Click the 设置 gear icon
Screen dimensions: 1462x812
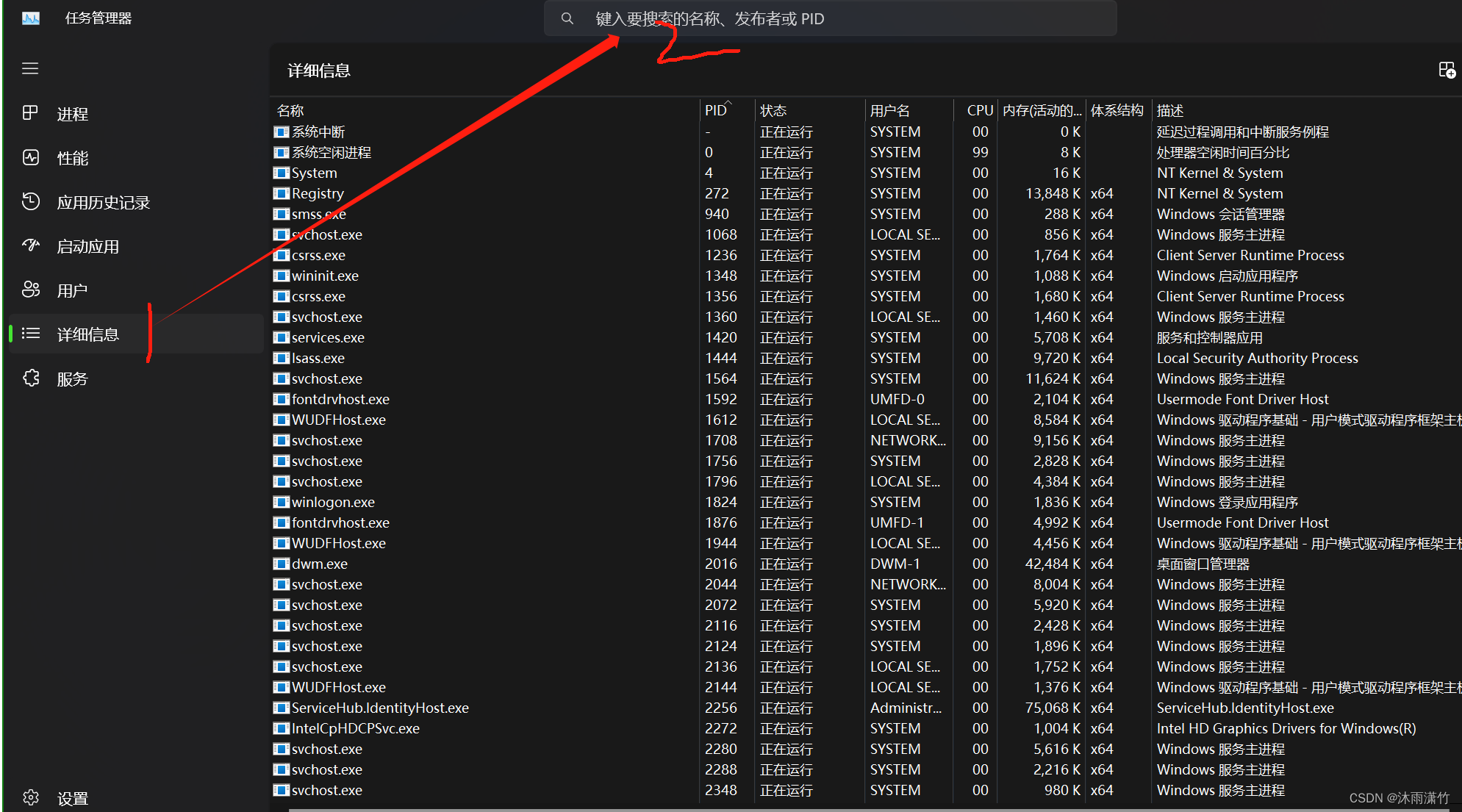tap(30, 797)
